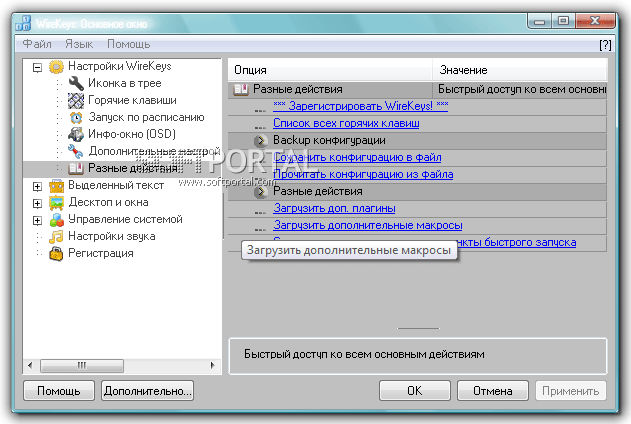Minimize the WireKeys window
This screenshot has width=631, height=424.
tap(539, 21)
